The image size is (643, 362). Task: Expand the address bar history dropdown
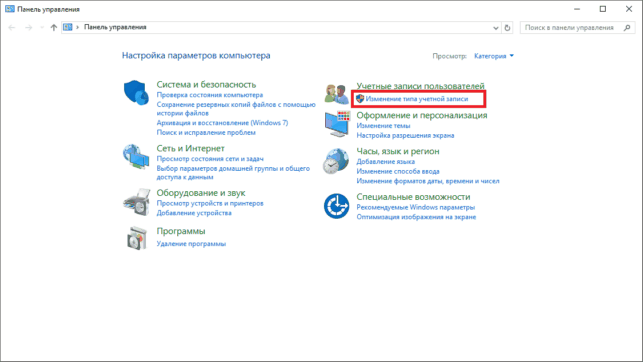click(x=496, y=28)
